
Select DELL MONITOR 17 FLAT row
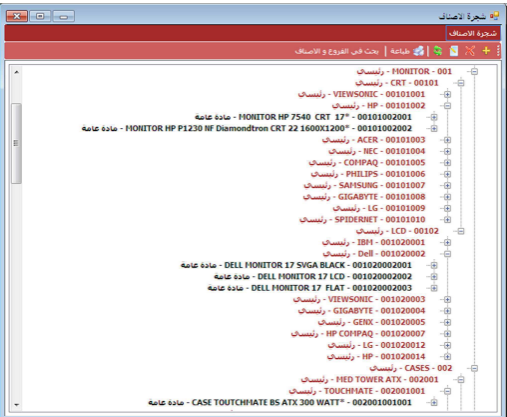pyautogui.click(x=310, y=288)
